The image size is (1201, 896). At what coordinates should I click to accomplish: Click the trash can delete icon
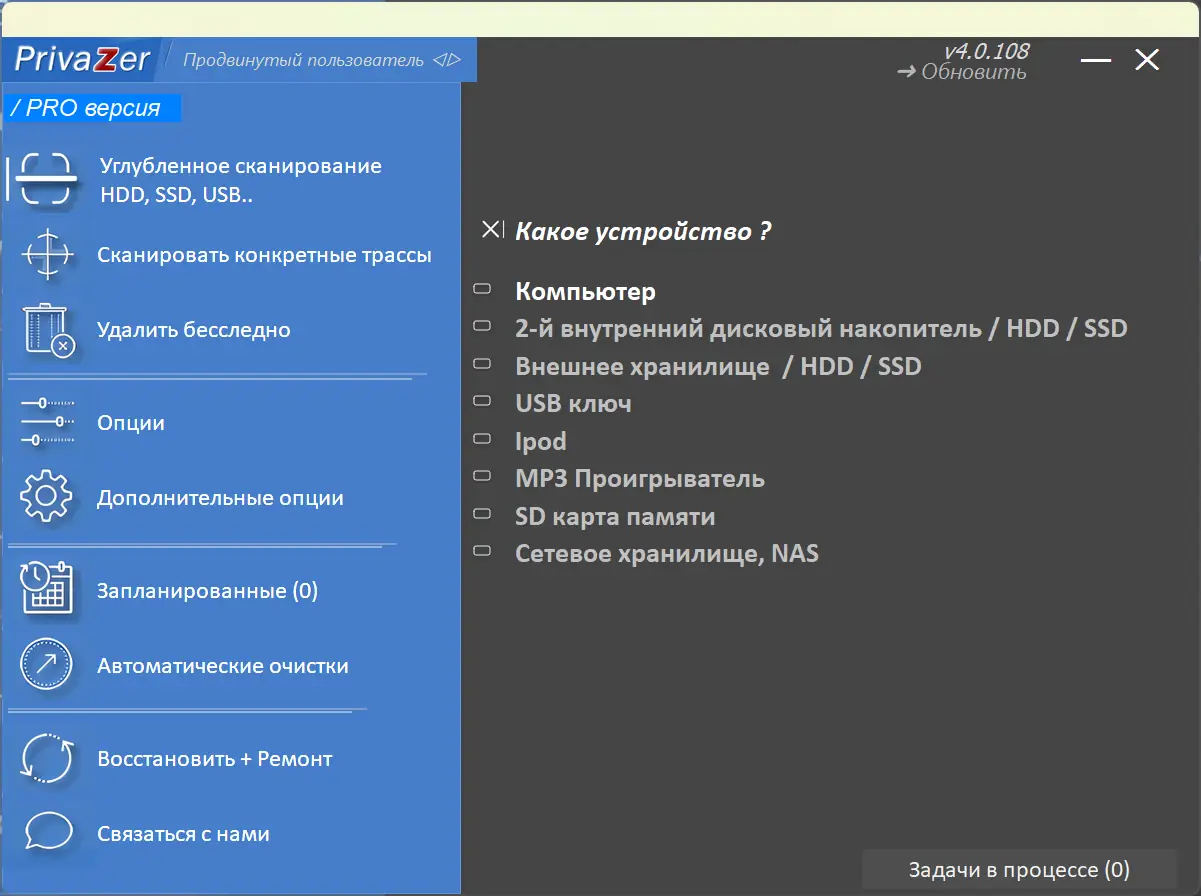(49, 330)
